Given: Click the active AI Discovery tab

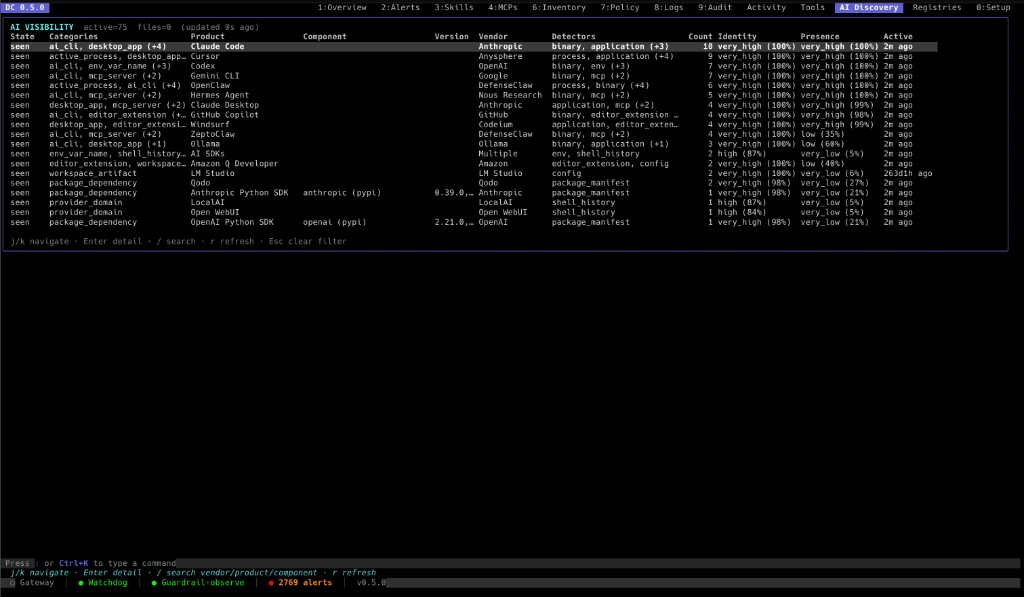Looking at the screenshot, I should (869, 7).
